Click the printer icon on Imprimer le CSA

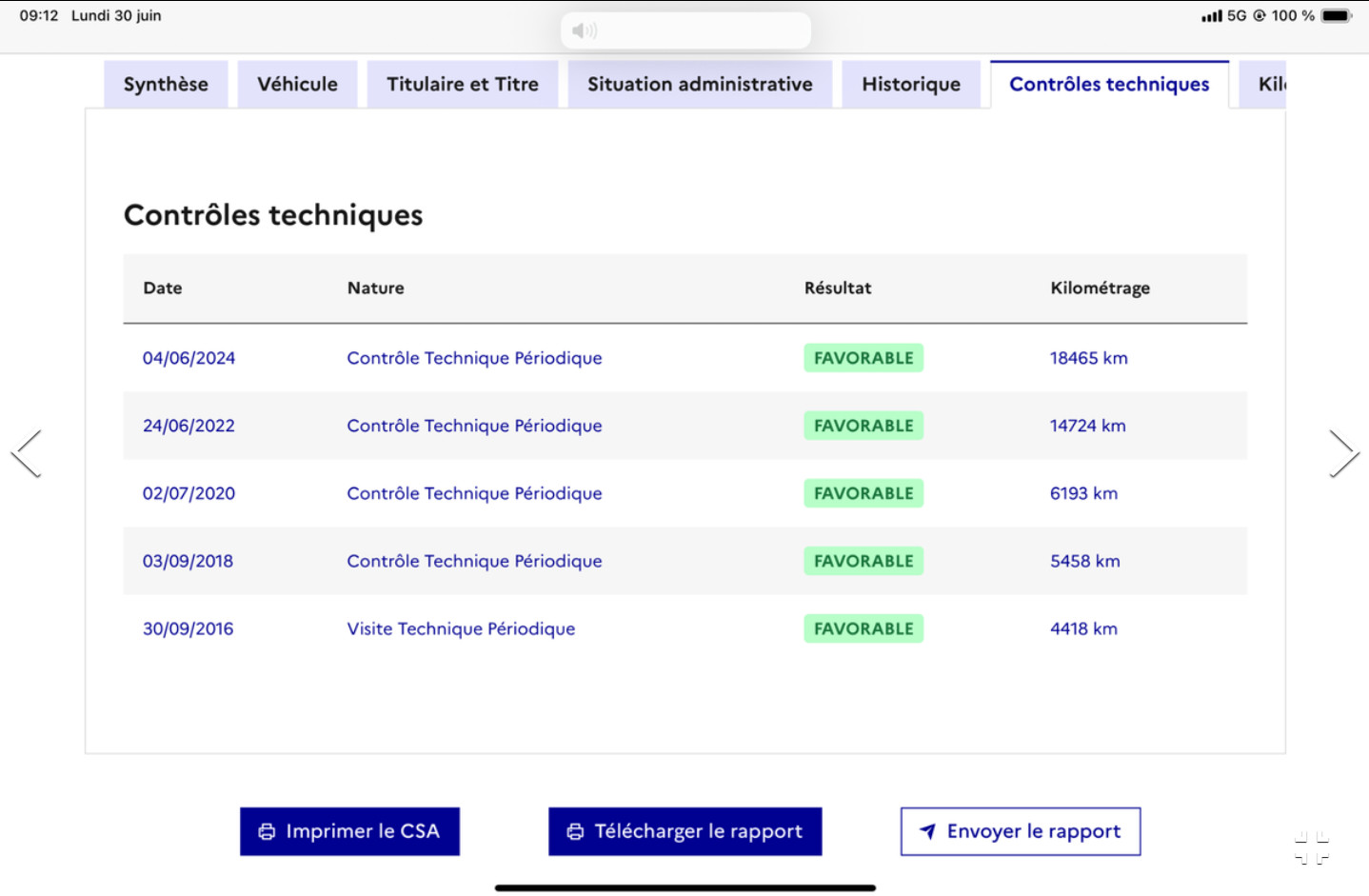pyautogui.click(x=267, y=831)
